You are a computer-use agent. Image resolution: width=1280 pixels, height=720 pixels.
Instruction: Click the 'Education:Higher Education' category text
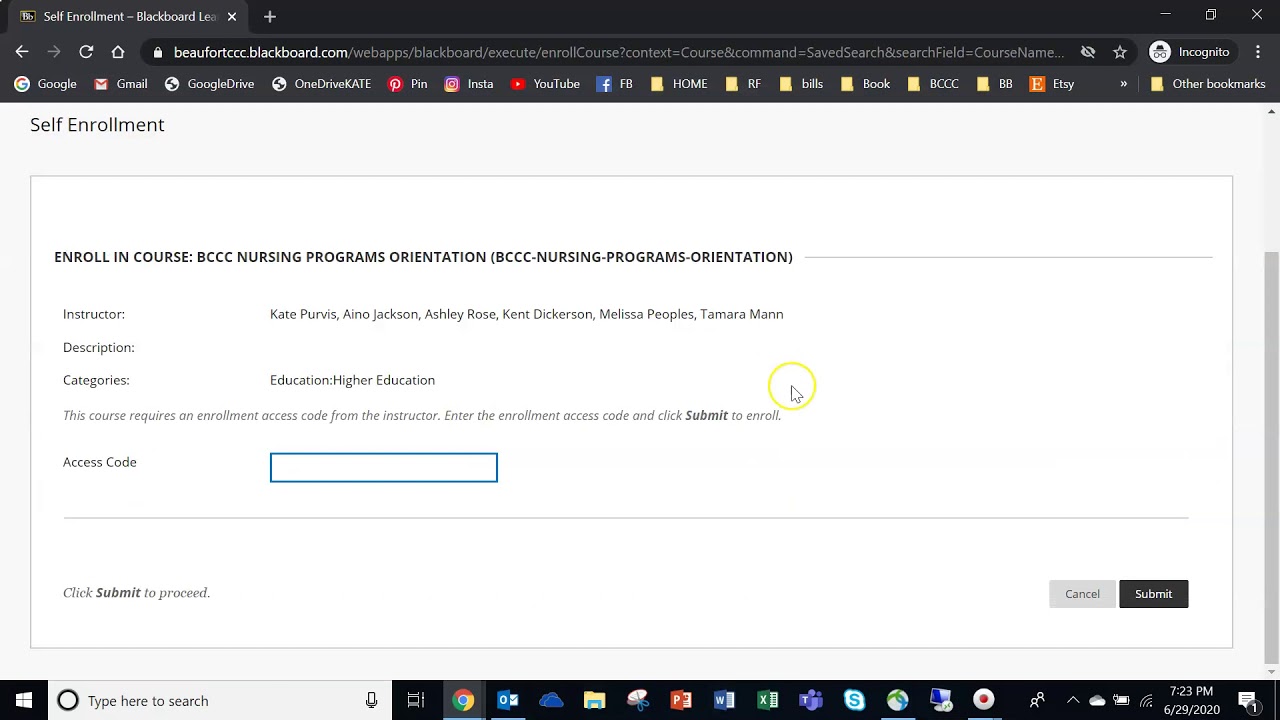[352, 380]
